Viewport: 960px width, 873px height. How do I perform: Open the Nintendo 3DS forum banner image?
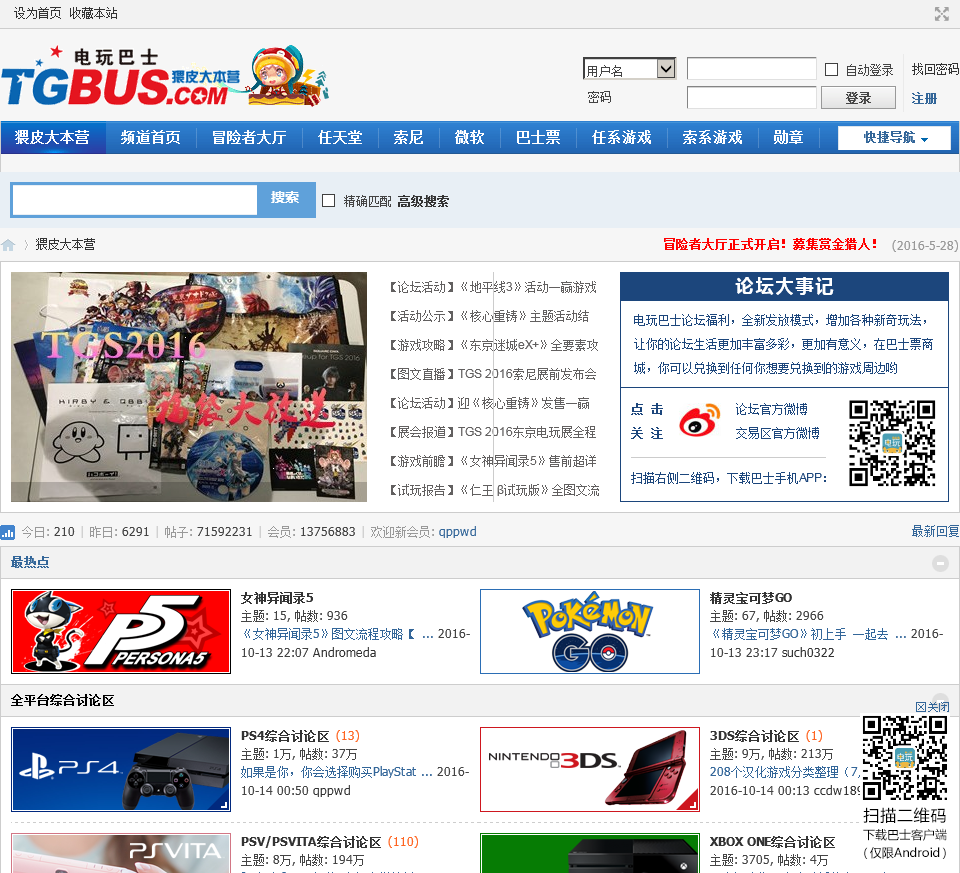(x=590, y=770)
